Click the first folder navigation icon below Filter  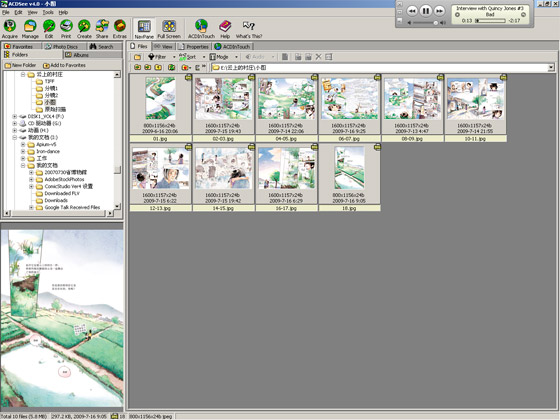(137, 67)
